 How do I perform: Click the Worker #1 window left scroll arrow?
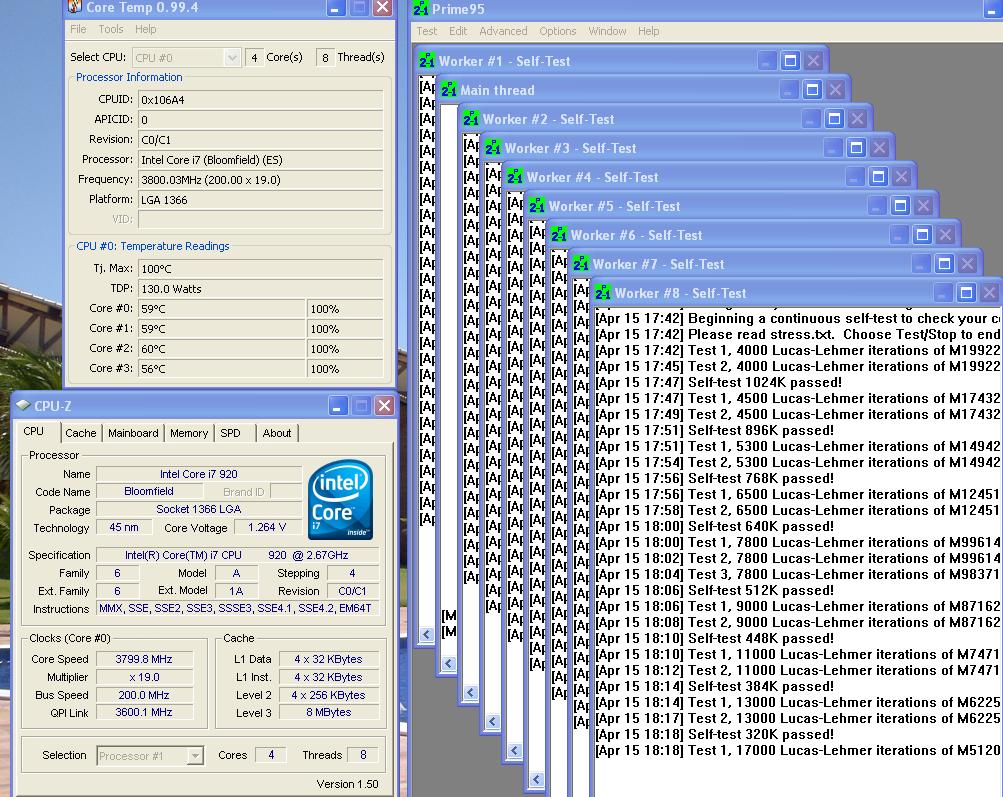pyautogui.click(x=427, y=635)
